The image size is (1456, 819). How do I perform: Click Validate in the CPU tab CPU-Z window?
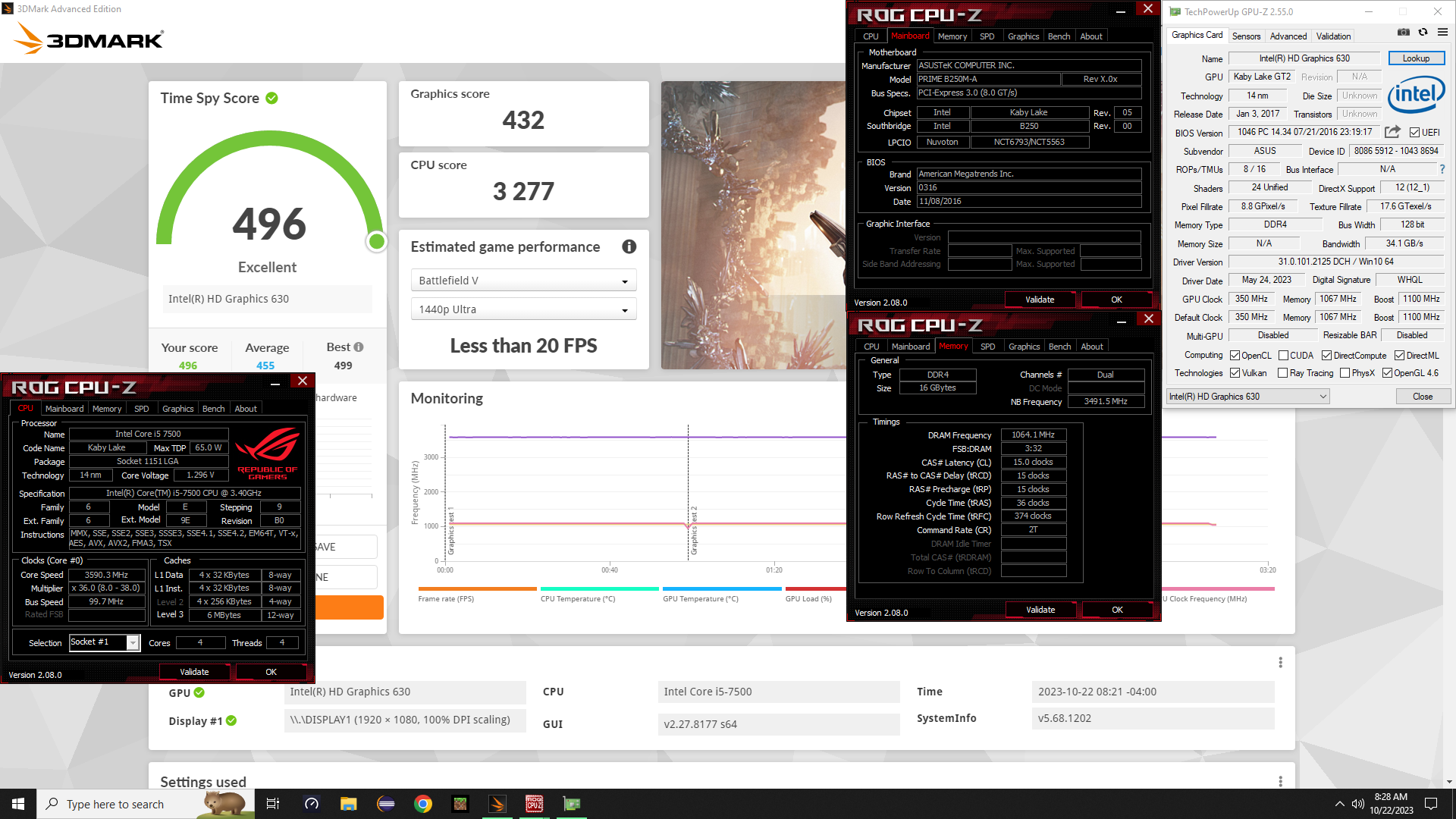pyautogui.click(x=194, y=672)
